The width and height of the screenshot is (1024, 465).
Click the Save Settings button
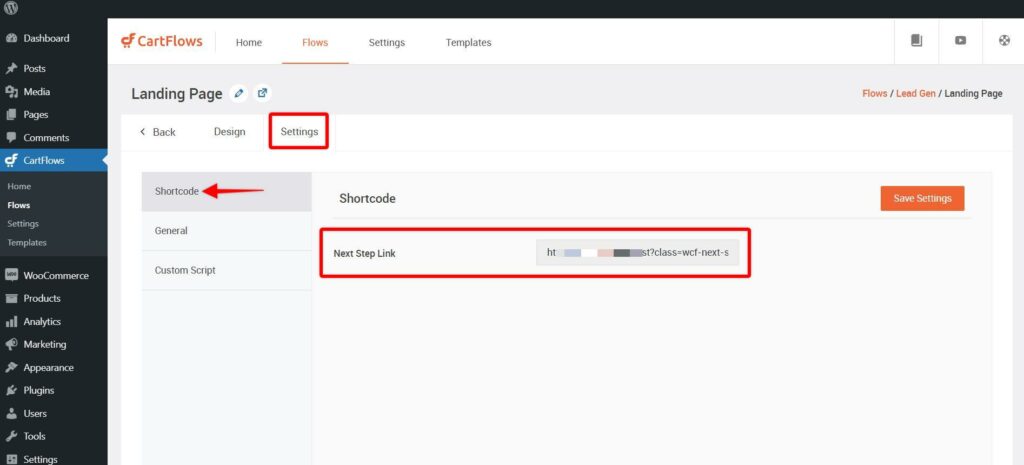click(x=922, y=199)
